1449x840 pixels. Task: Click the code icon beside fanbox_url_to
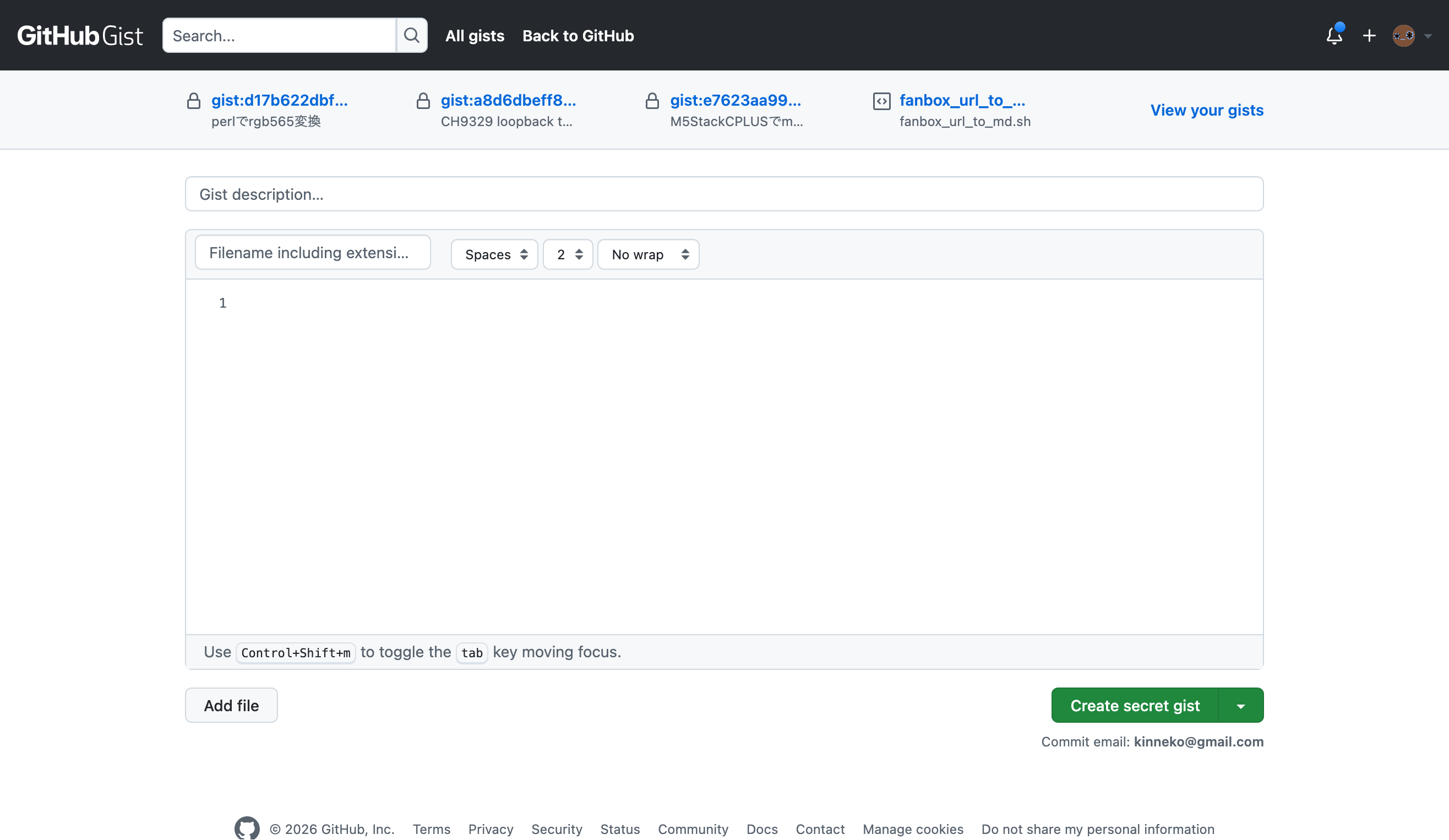coord(881,101)
